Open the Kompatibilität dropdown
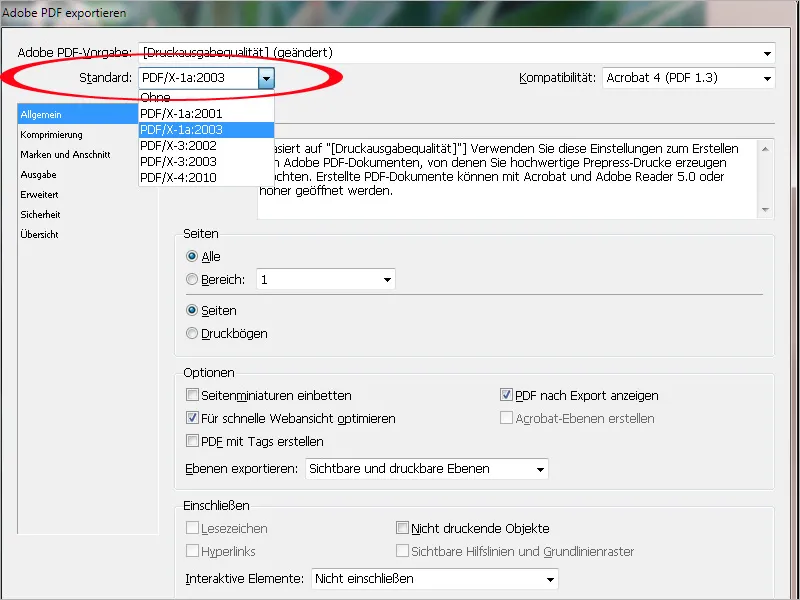The width and height of the screenshot is (800, 600). [689, 78]
